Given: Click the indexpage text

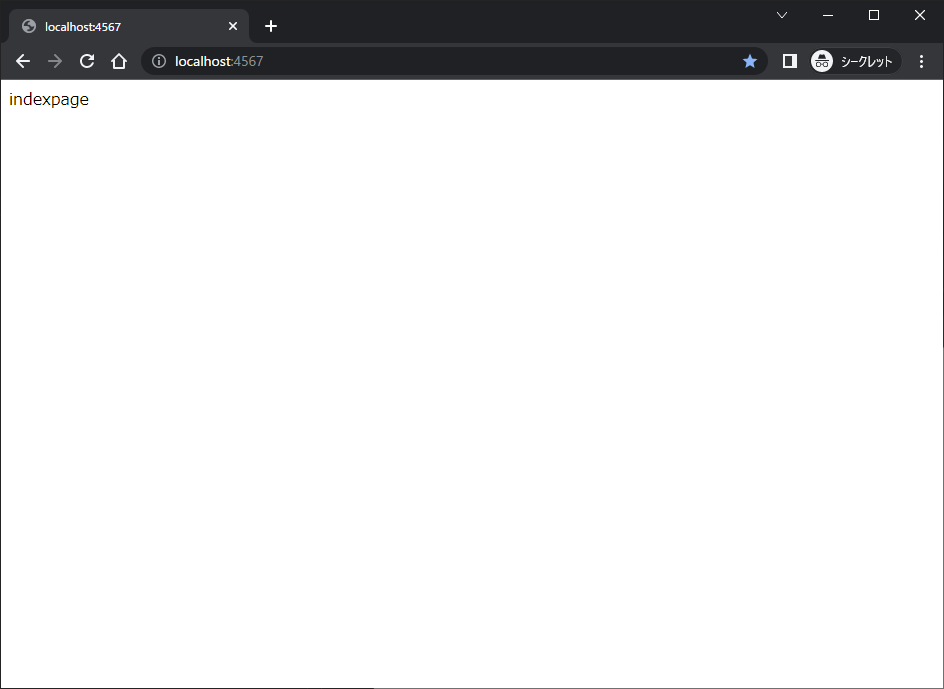Looking at the screenshot, I should pyautogui.click(x=49, y=99).
